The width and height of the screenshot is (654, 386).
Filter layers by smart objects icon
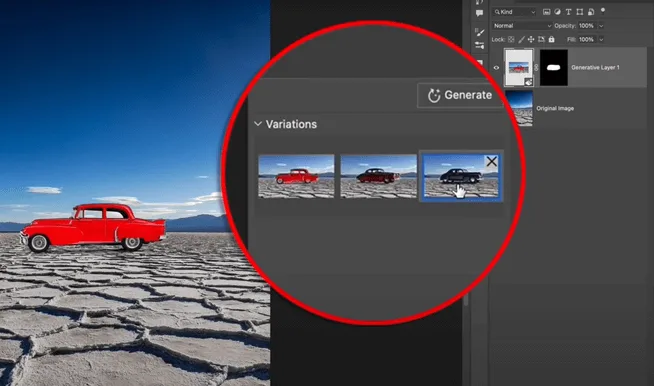(x=591, y=12)
